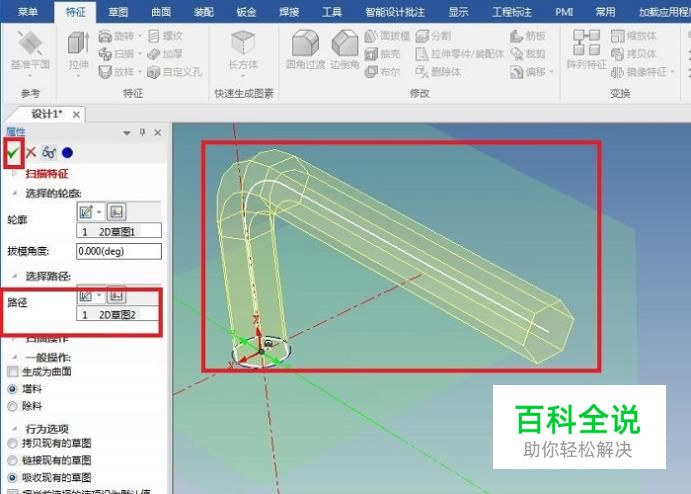Select the 偏移 offset tool
The width and height of the screenshot is (691, 494).
pos(528,71)
